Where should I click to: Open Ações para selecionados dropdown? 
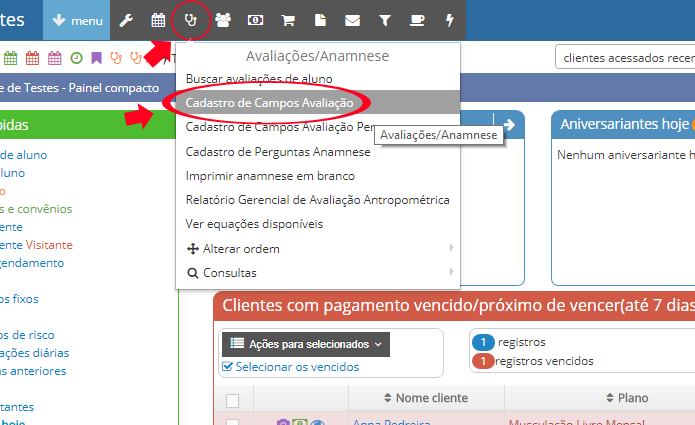pyautogui.click(x=305, y=344)
